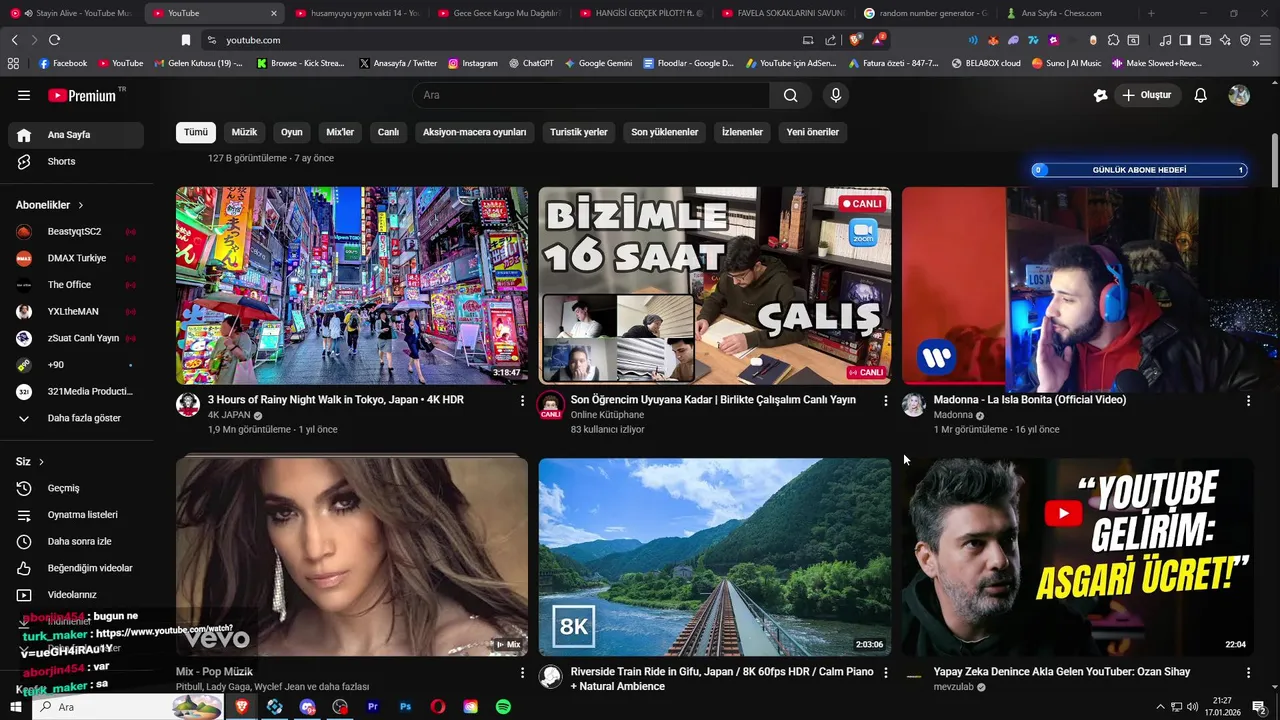Open options for Yapay Zeka Denince video
This screenshot has width=1280, height=720.
1248,673
